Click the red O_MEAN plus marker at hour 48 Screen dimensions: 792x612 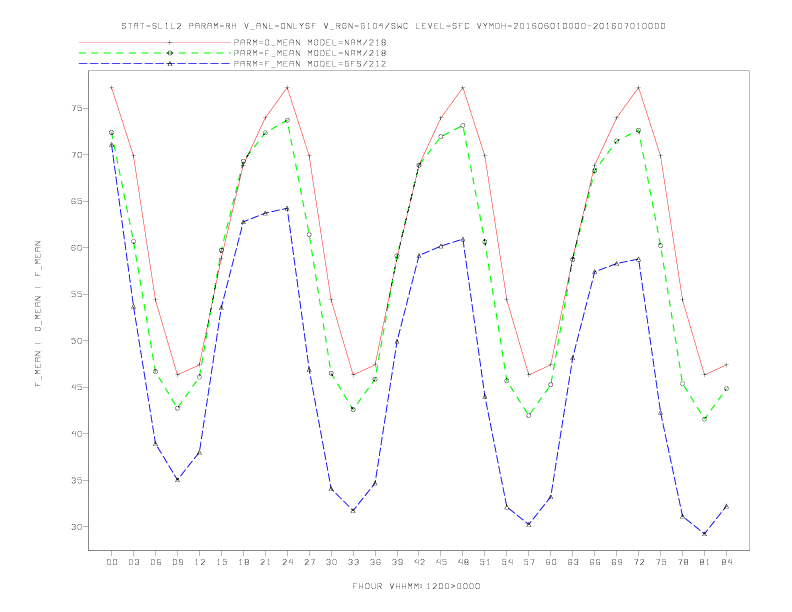463,88
